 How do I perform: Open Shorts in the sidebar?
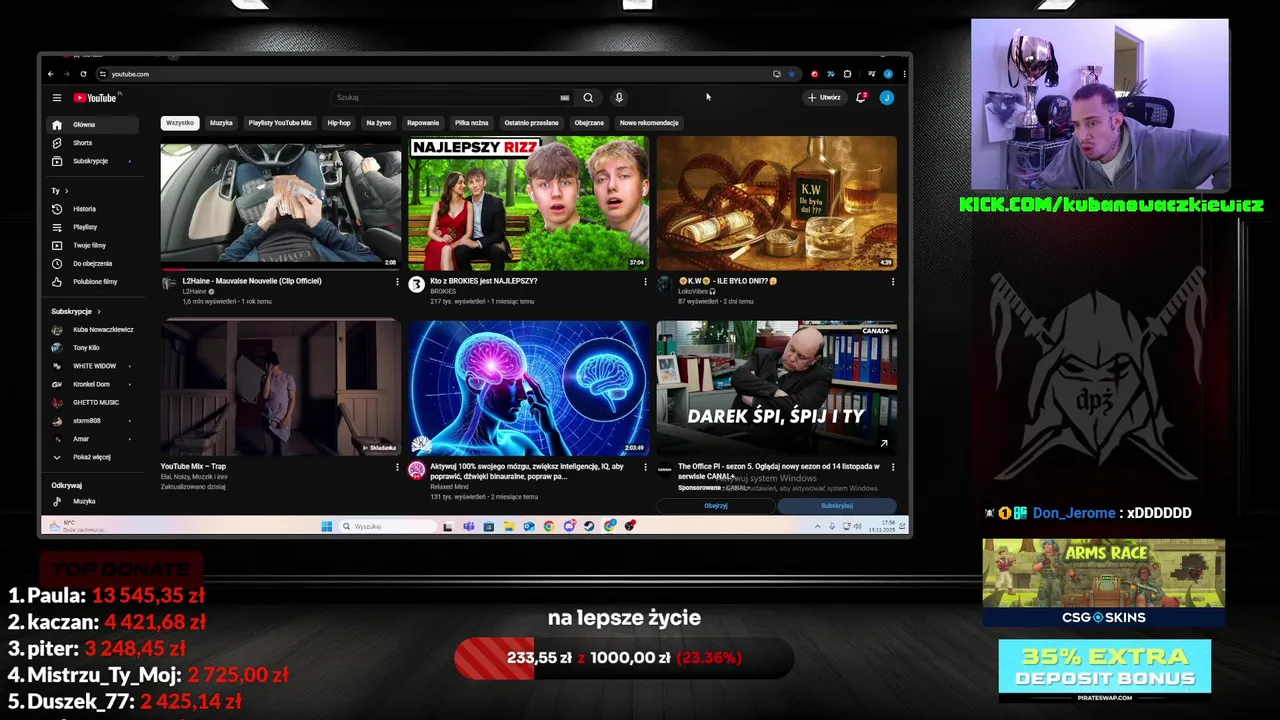(x=94, y=143)
